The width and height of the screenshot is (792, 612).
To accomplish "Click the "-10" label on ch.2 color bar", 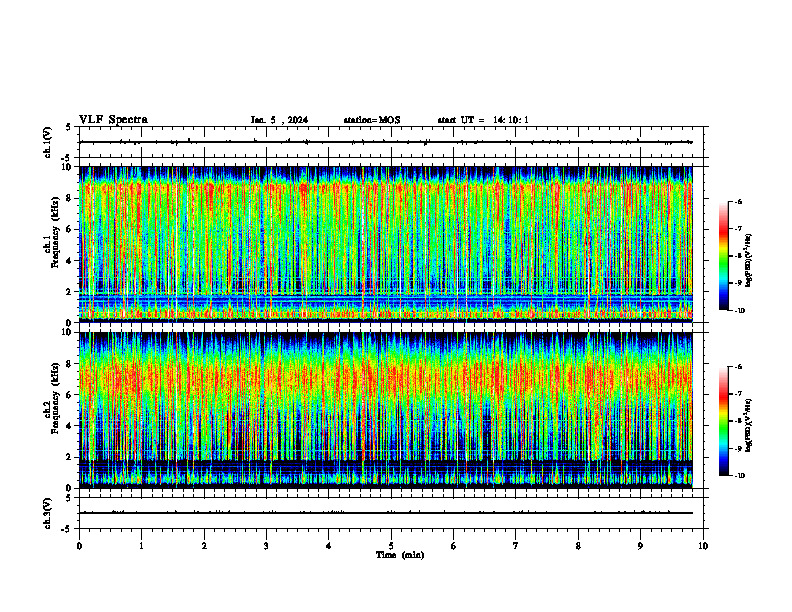I will (x=739, y=476).
